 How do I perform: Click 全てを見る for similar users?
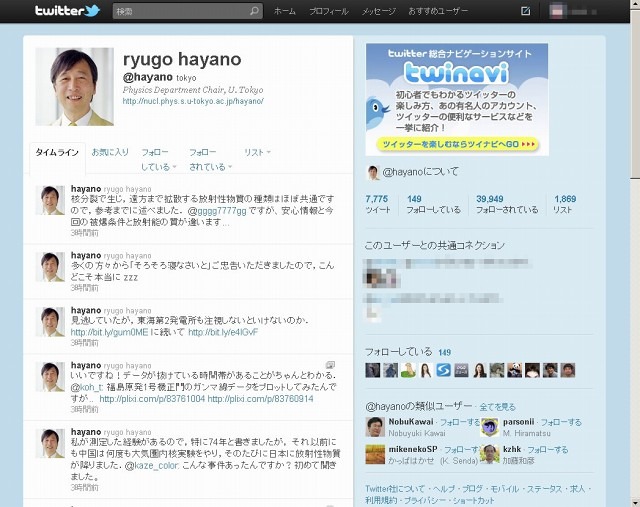(x=497, y=407)
